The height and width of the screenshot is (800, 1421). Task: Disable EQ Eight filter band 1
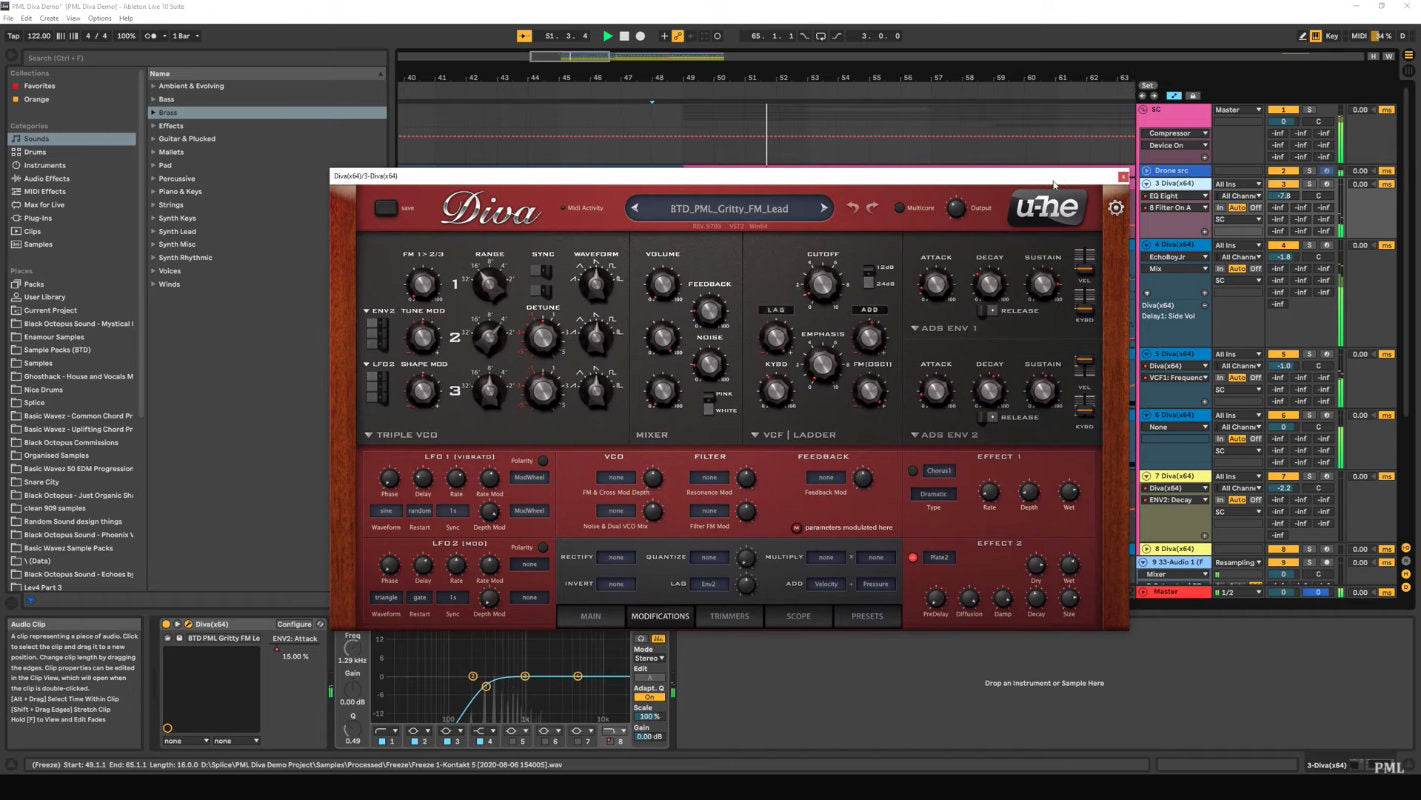(x=381, y=742)
